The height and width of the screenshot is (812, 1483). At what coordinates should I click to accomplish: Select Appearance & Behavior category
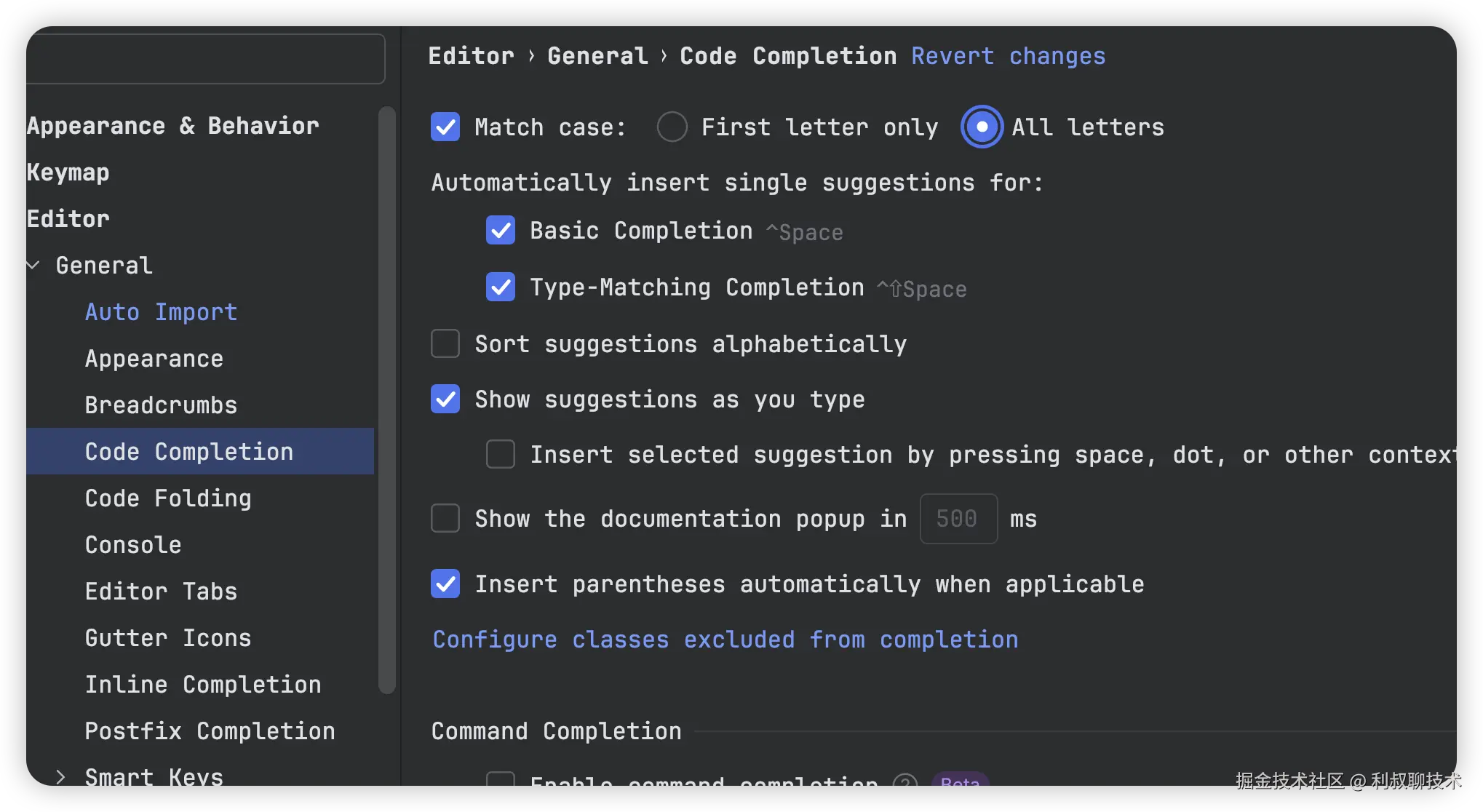[172, 126]
